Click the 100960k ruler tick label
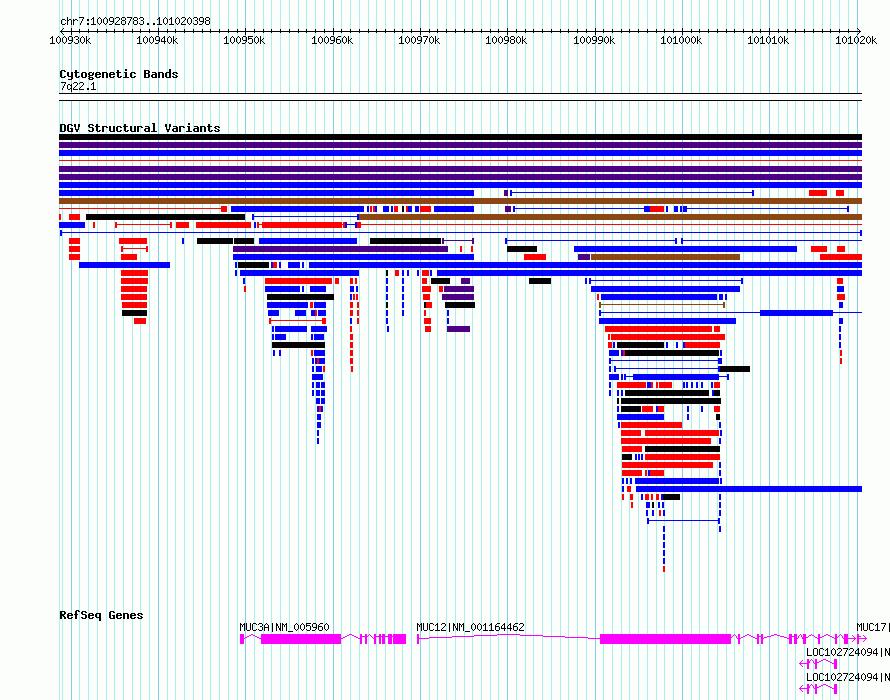This screenshot has height=700, width=890. coord(332,40)
